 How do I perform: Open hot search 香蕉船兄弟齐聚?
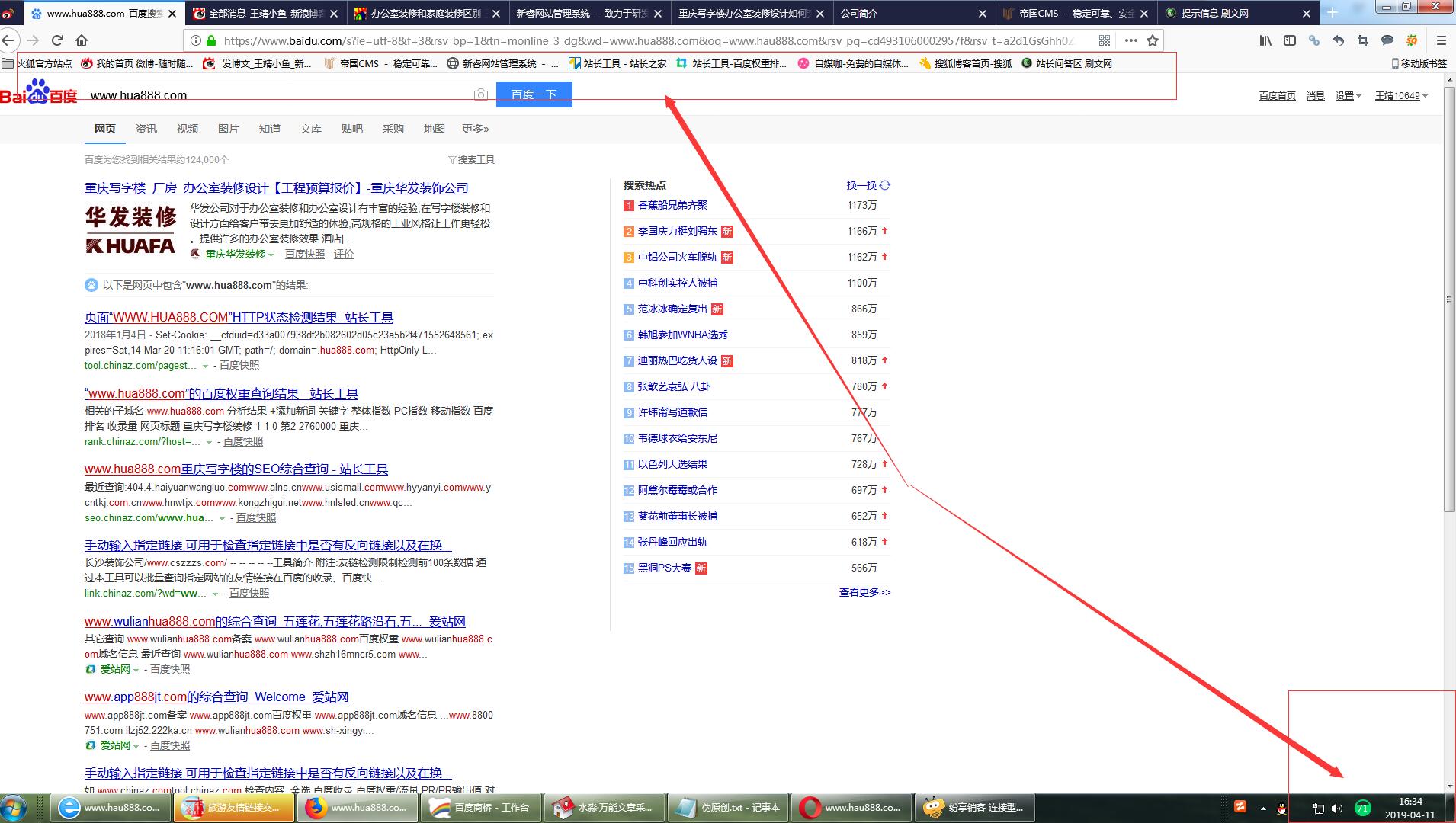point(672,205)
